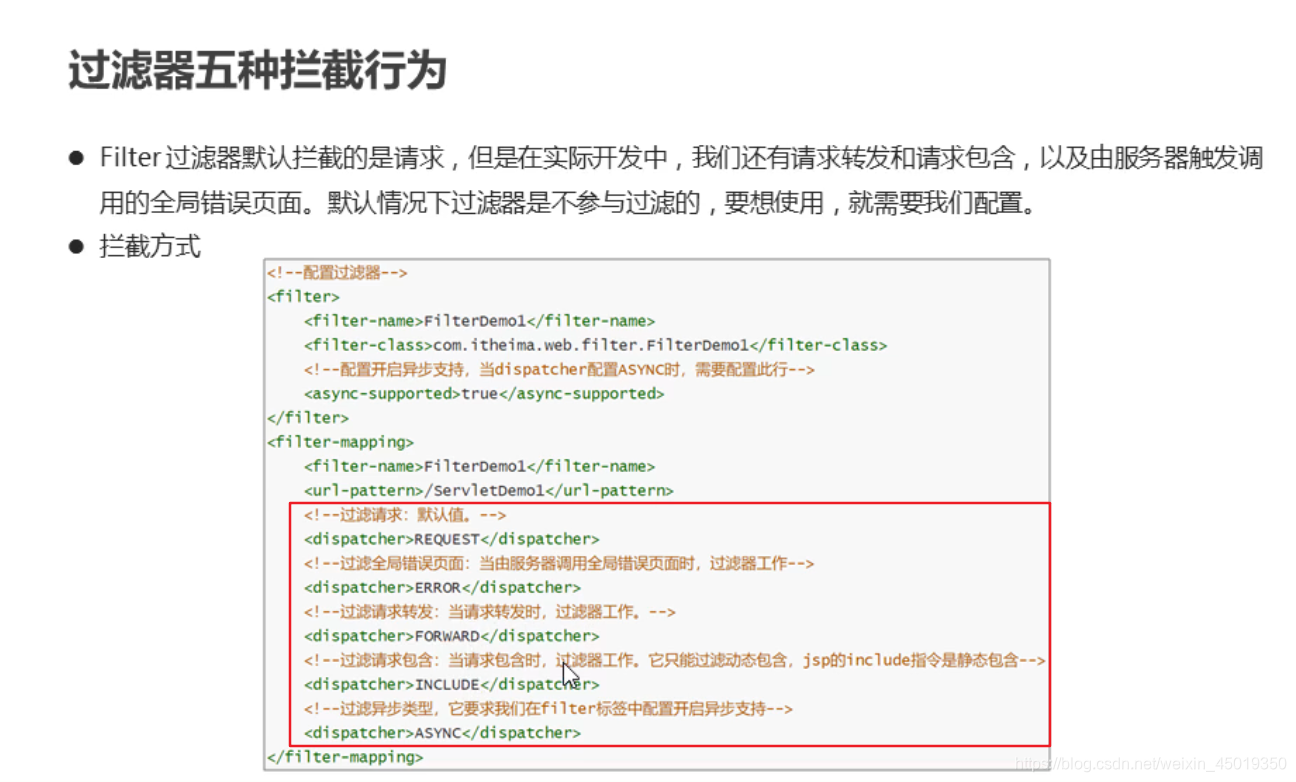Click the comment about 过滤请求包含
The image size is (1296, 782).
coord(675,660)
